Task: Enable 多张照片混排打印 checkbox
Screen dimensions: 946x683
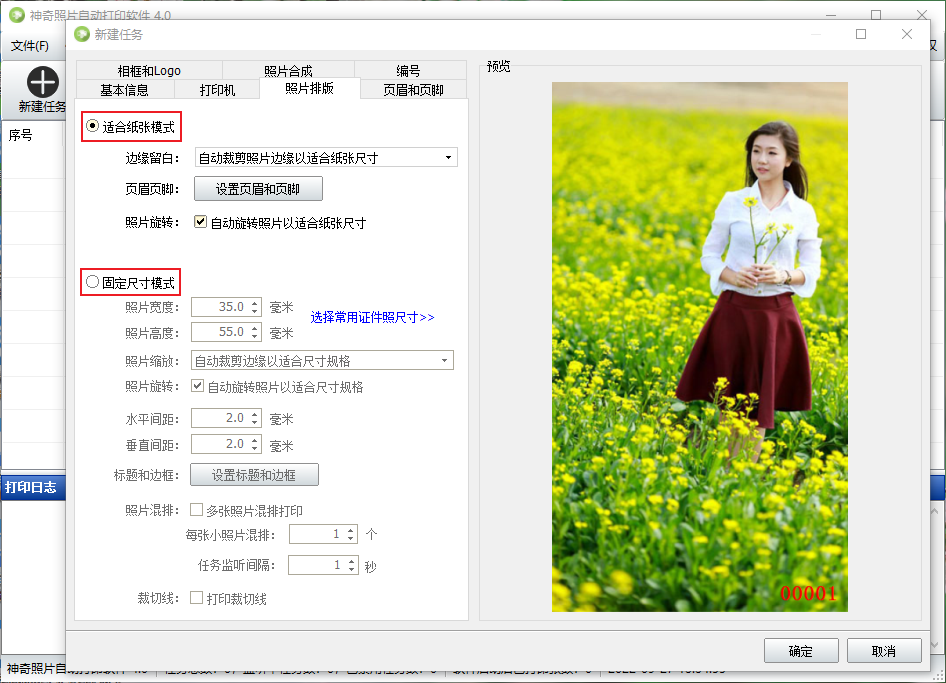Action: 196,510
